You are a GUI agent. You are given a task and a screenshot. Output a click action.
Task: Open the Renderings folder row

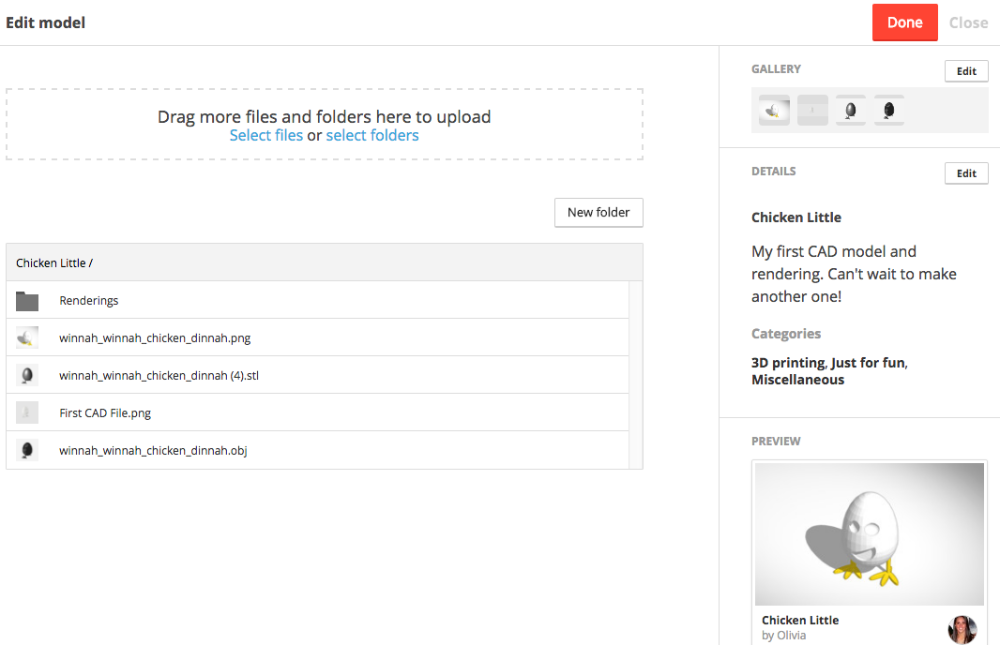[89, 301]
